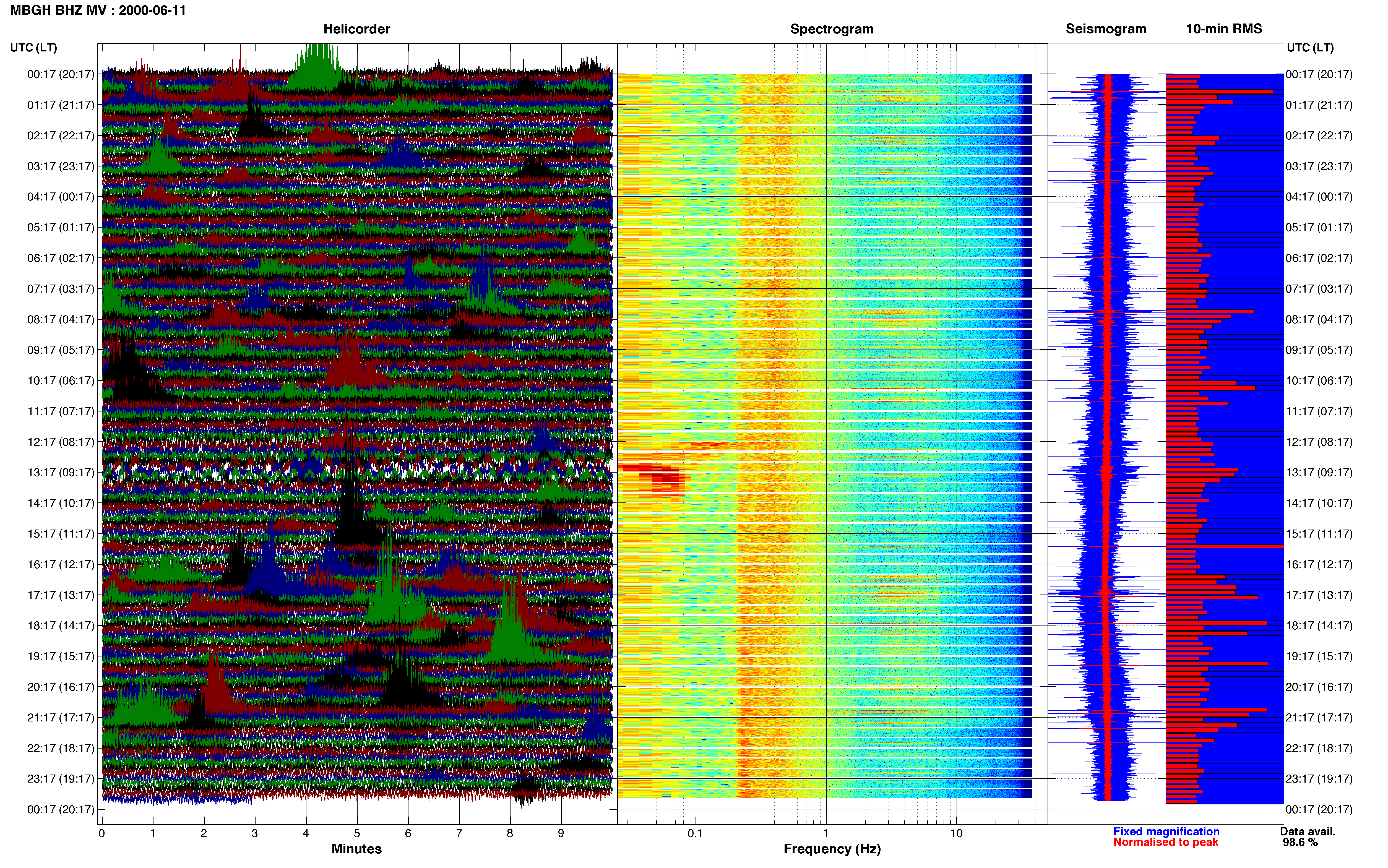The width and height of the screenshot is (1388, 868).
Task: Click the "02:17 (22:17)" helicorder time label
Action: point(61,135)
